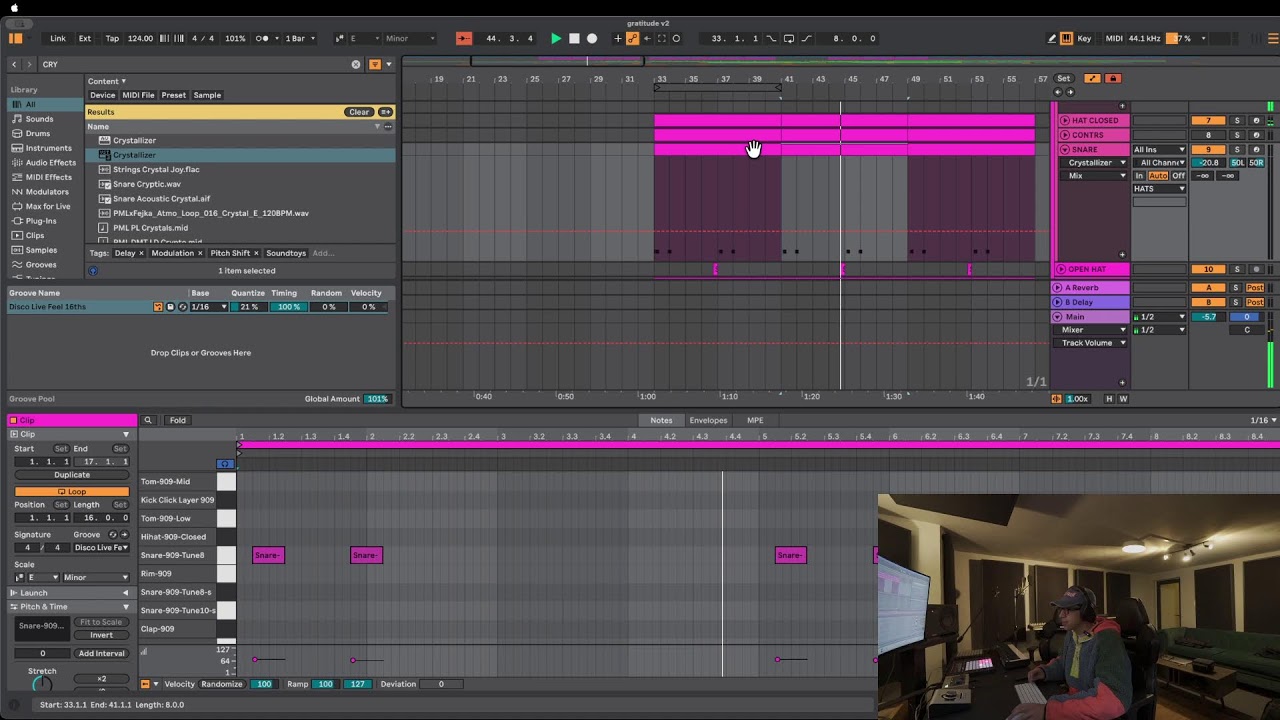
Task: Click the tempo field 124.00
Action: pos(140,38)
